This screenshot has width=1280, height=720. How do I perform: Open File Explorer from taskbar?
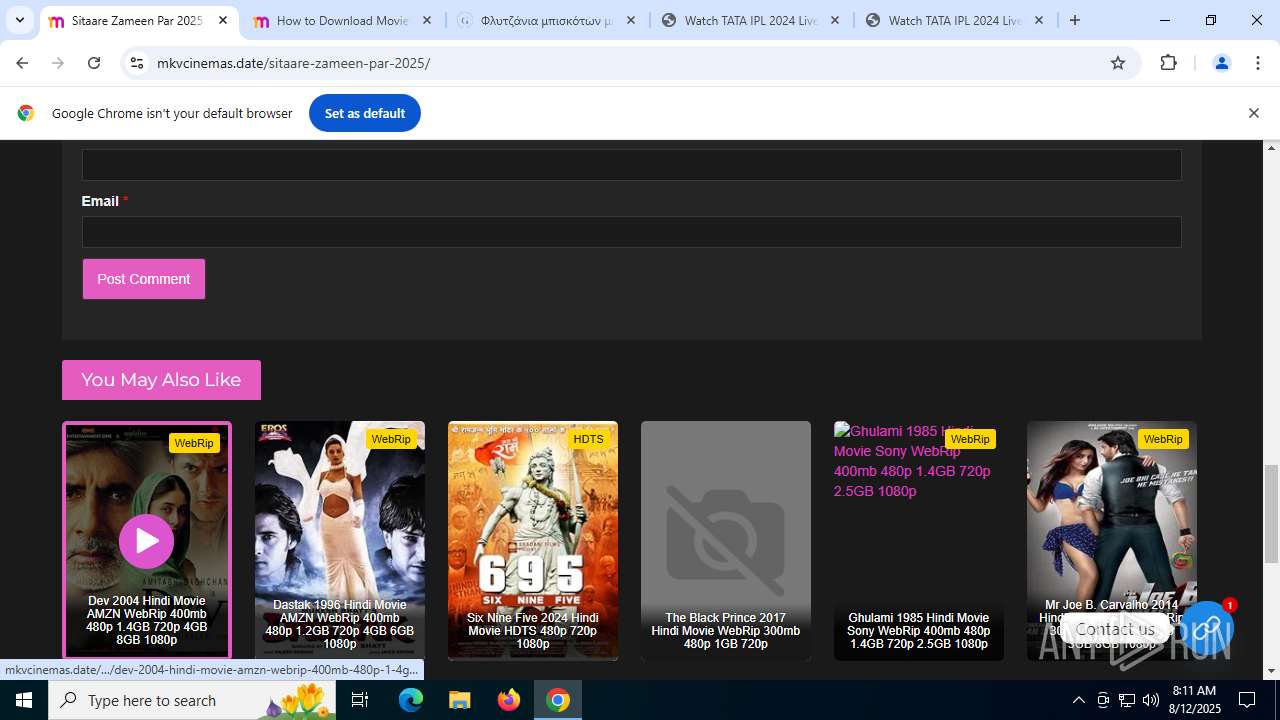[459, 700]
